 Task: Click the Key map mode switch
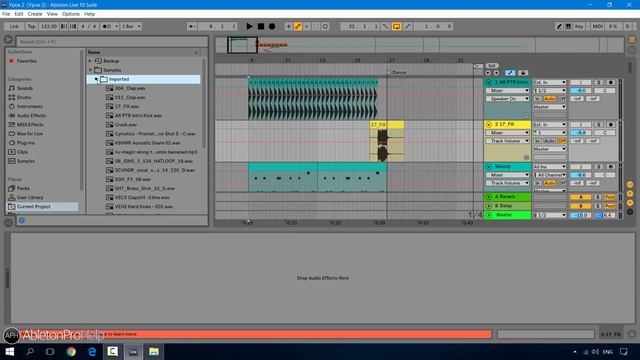[x=579, y=26]
